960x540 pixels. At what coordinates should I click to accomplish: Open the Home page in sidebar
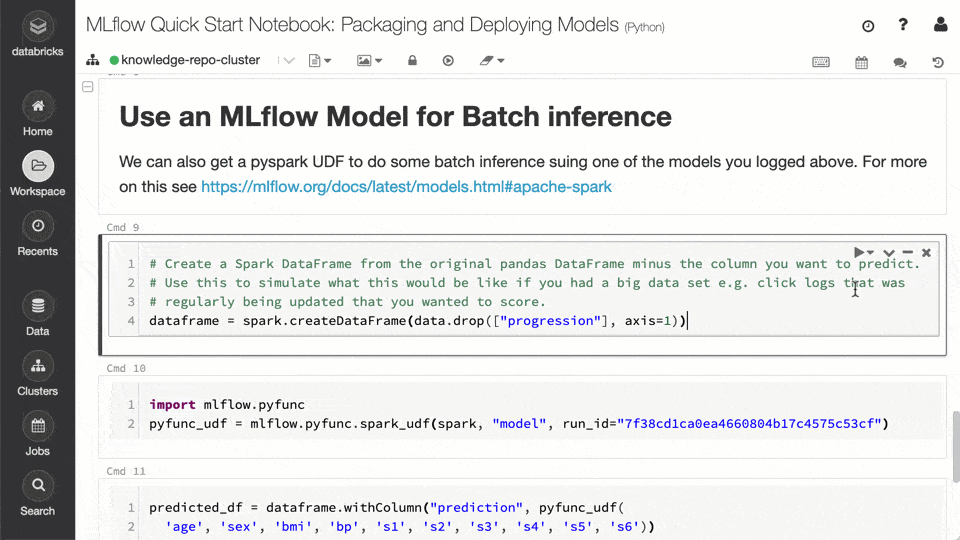click(x=37, y=115)
